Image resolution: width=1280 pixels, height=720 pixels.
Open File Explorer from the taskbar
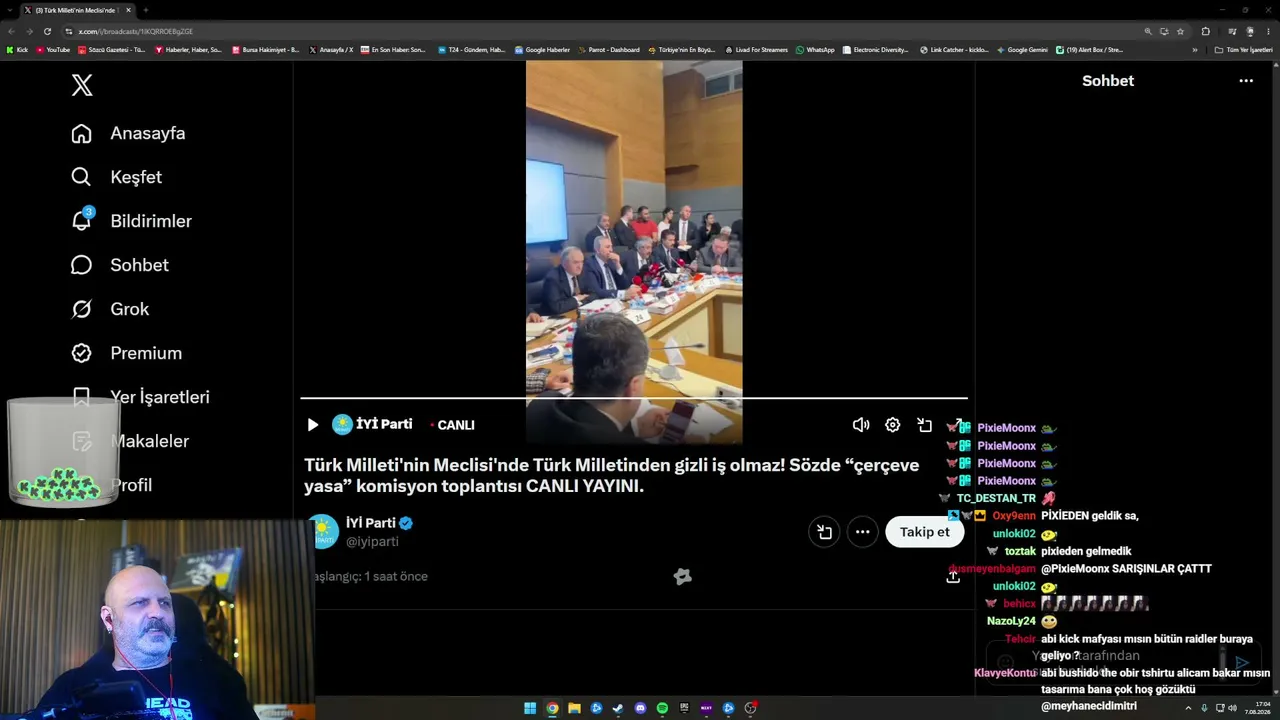574,708
